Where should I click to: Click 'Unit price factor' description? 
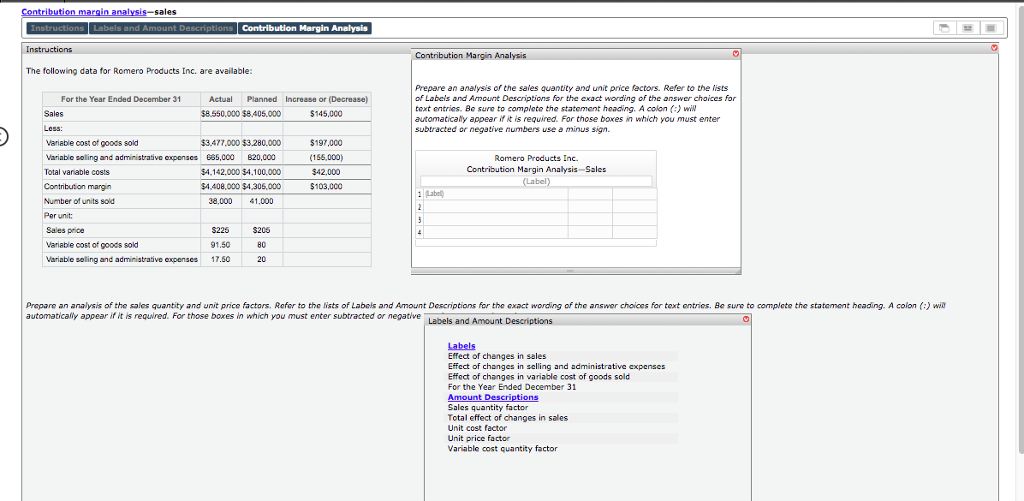pyautogui.click(x=479, y=438)
